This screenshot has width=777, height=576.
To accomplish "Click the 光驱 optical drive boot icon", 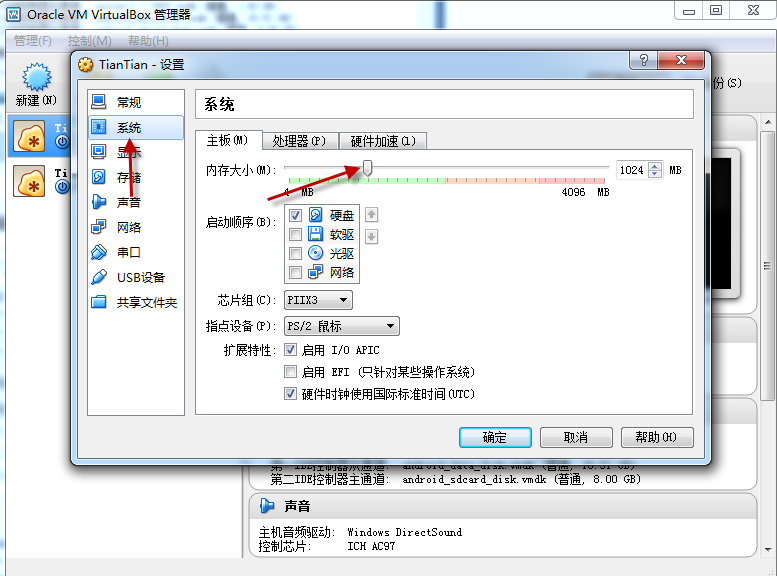I will pos(316,253).
